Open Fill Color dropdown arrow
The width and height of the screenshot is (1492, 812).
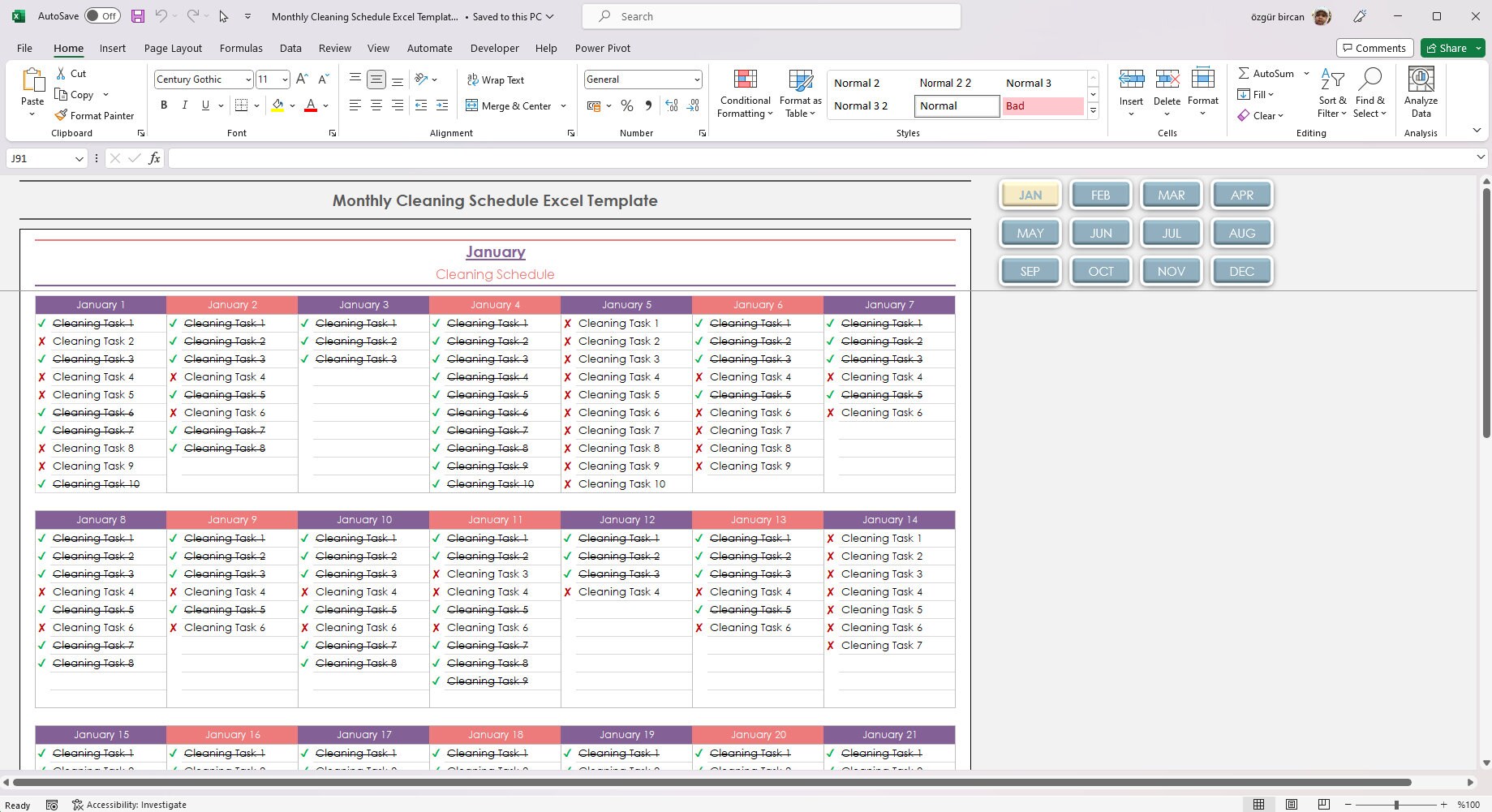click(292, 105)
